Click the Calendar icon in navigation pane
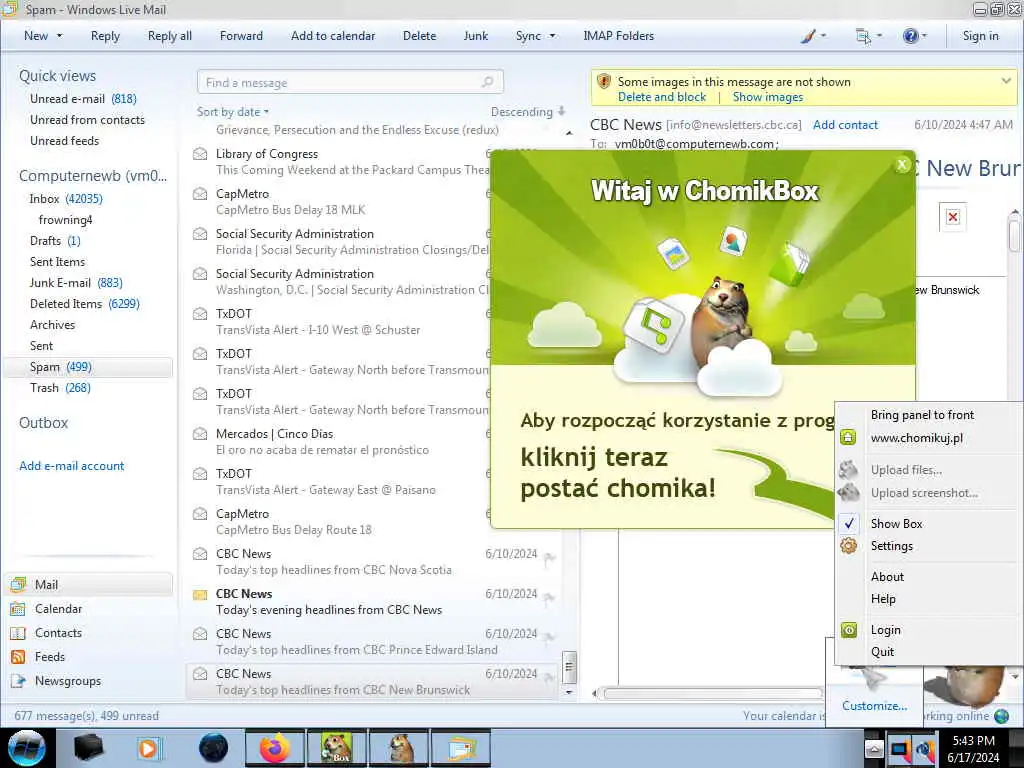The height and width of the screenshot is (768, 1024). click(18, 609)
